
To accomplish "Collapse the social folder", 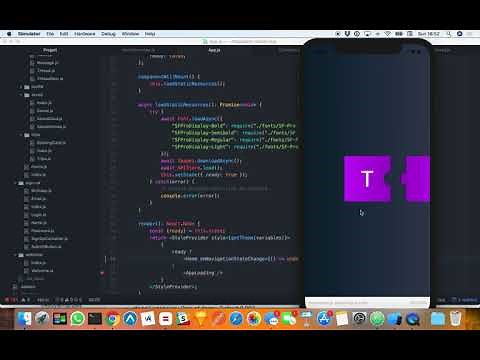I will coord(33,95).
